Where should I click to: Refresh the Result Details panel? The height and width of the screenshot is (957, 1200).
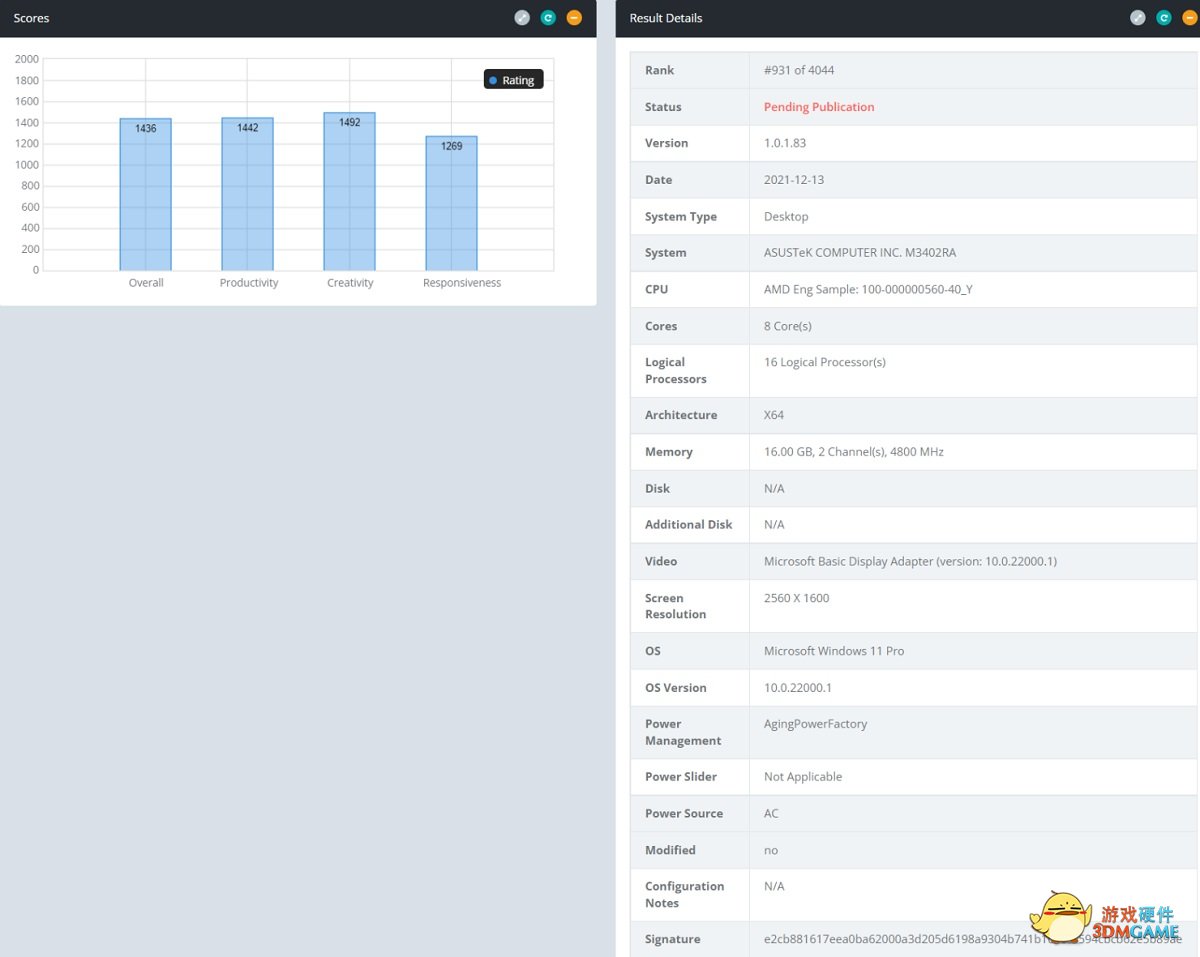pos(1164,18)
